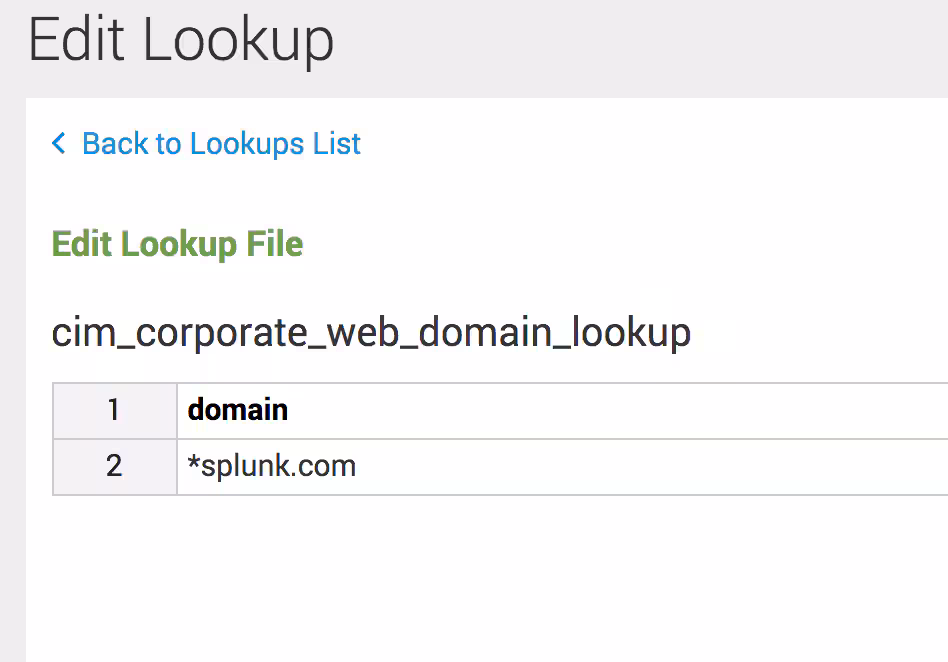Screen dimensions: 948x662
Task: Click the blank white area below the table
Action: (480, 580)
